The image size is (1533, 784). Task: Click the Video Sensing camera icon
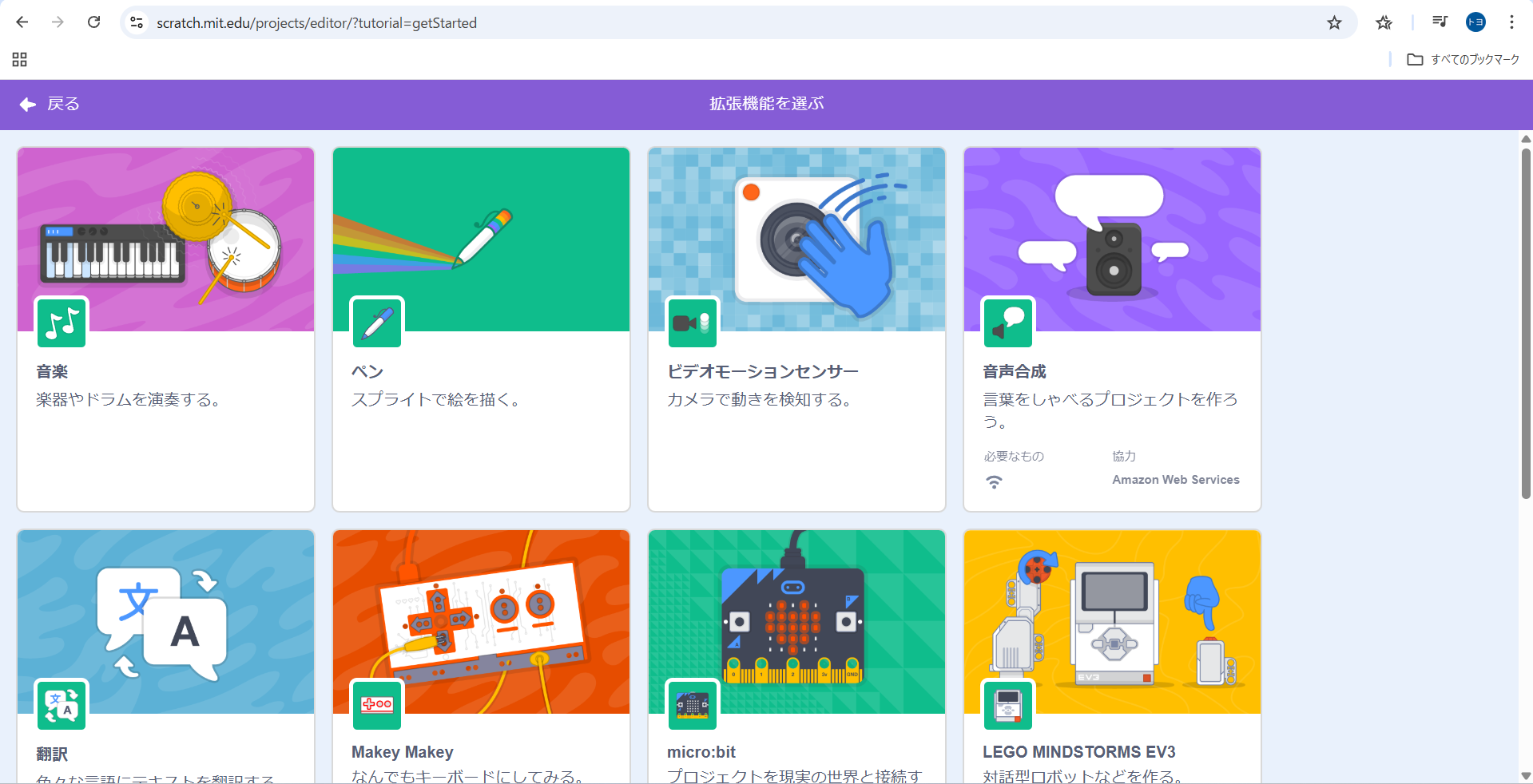(x=692, y=323)
